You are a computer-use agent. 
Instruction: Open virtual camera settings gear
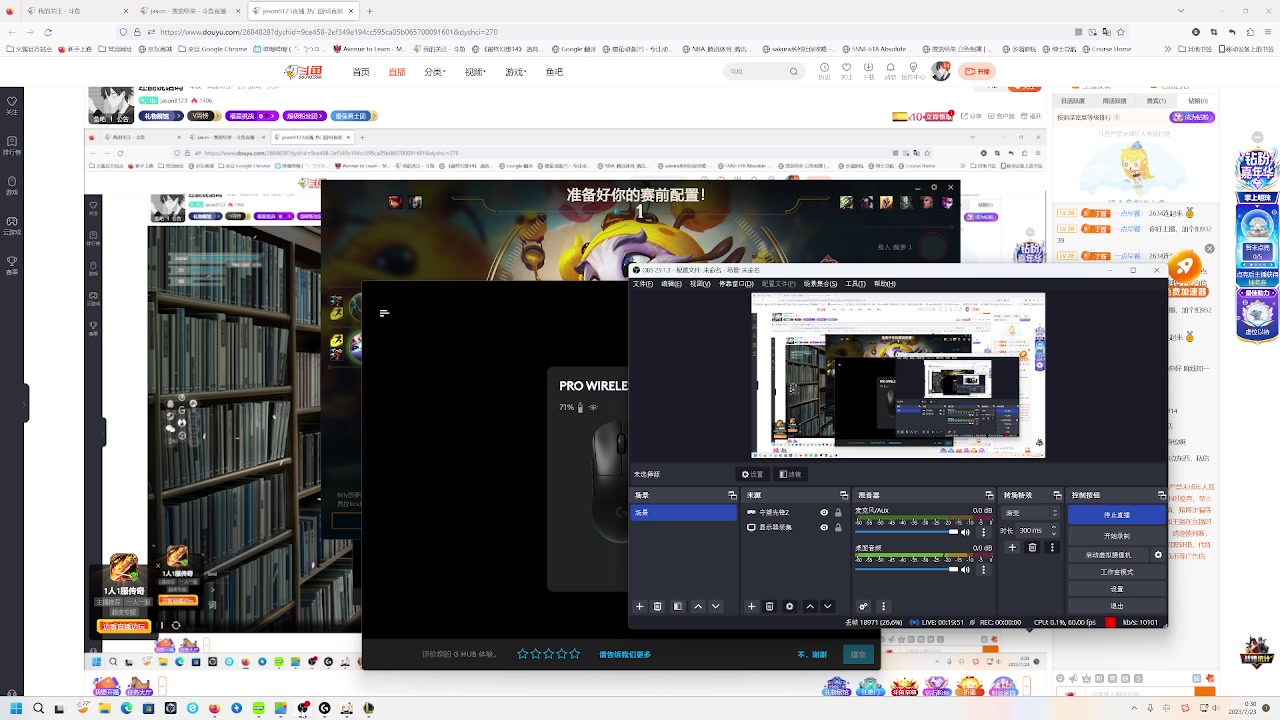pyautogui.click(x=1158, y=555)
